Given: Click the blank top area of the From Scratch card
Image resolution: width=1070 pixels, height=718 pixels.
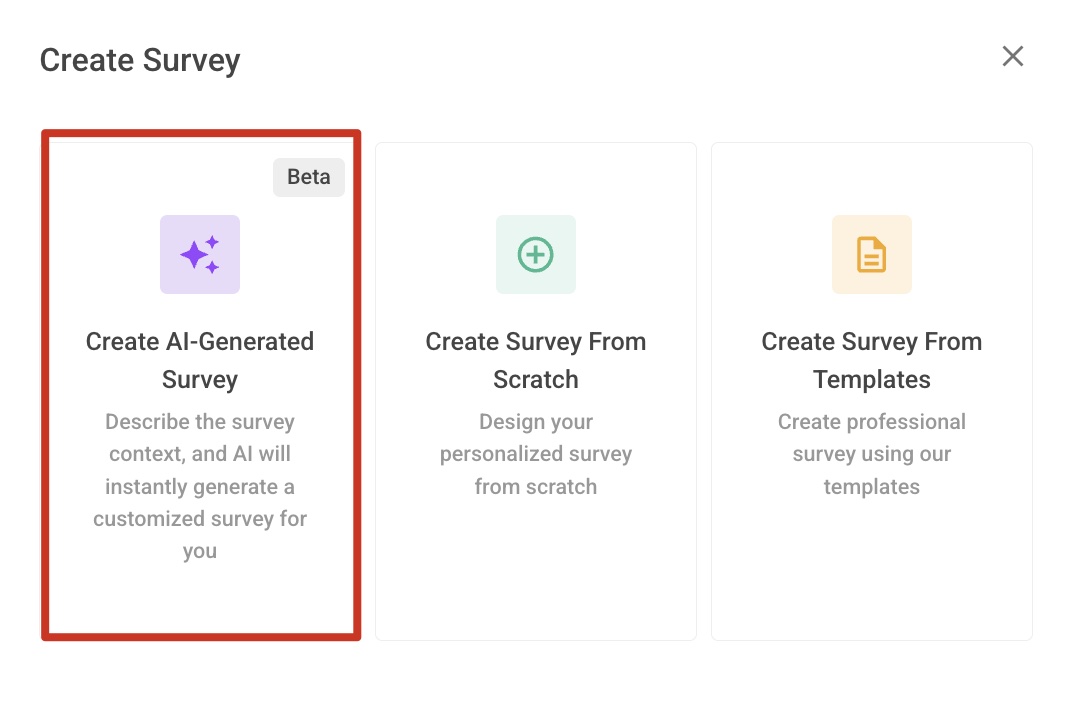Looking at the screenshot, I should pyautogui.click(x=536, y=179).
